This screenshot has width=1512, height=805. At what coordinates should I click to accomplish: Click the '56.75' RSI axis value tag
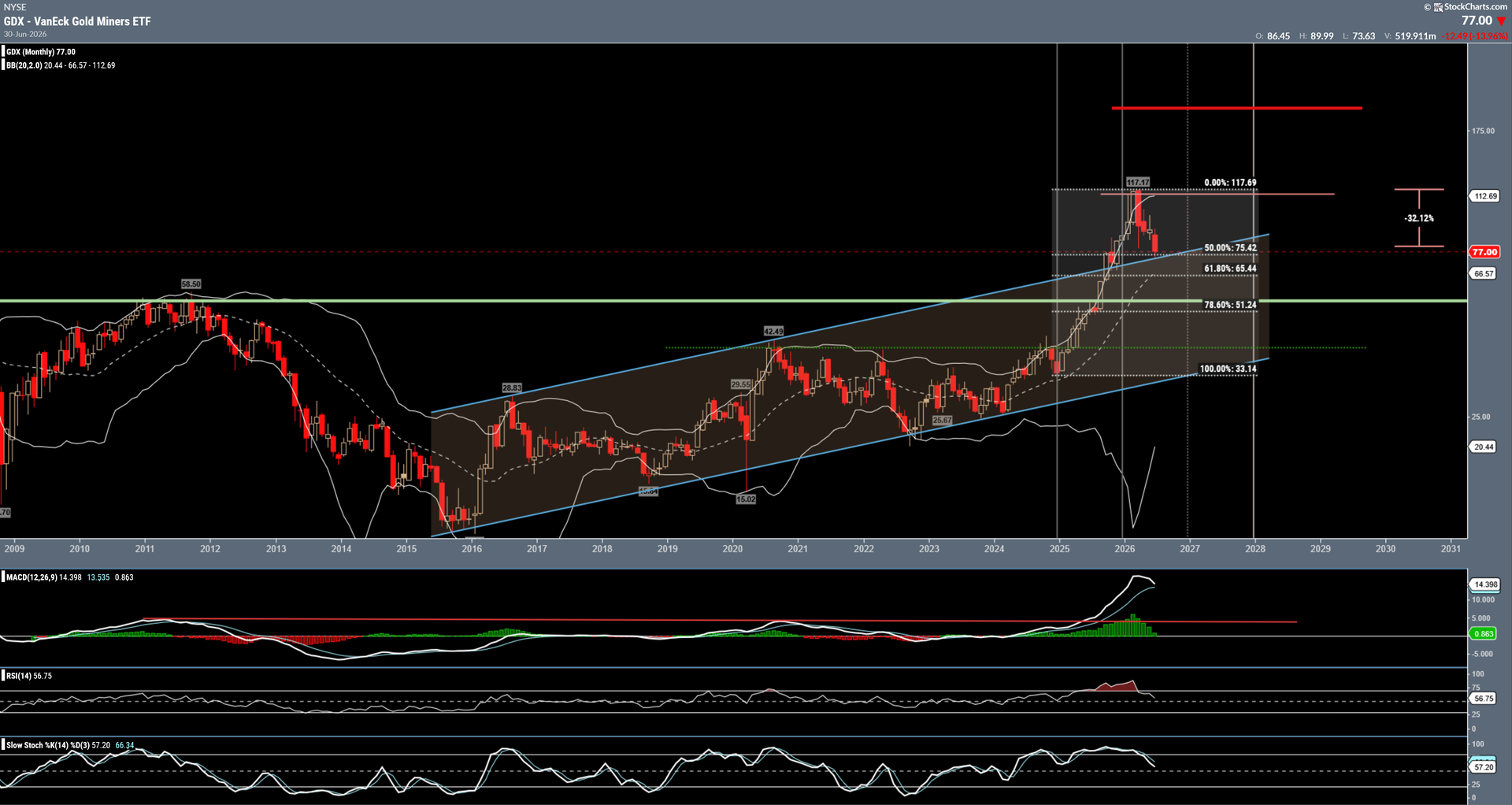1484,699
